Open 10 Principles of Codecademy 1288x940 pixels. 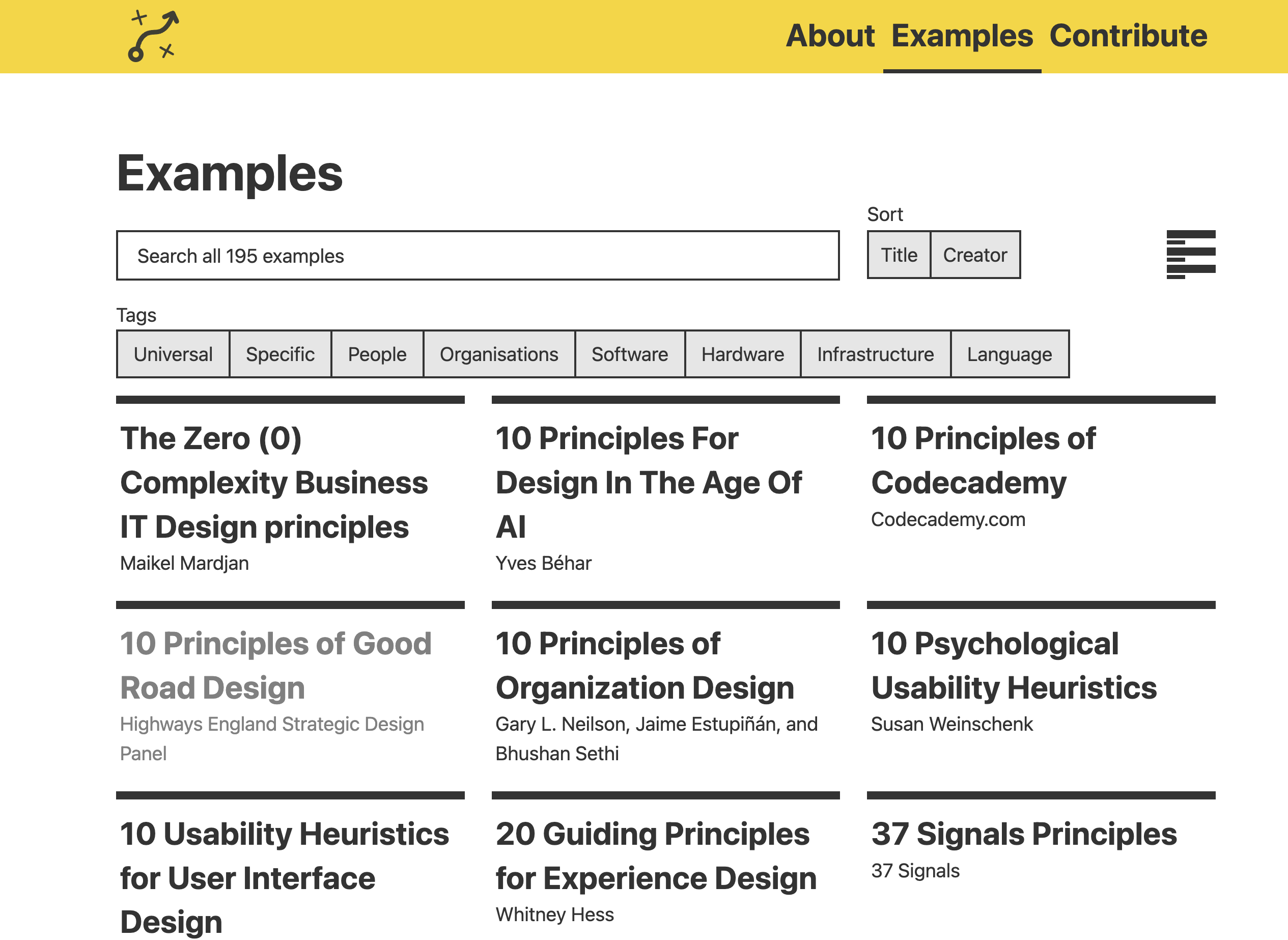click(983, 460)
